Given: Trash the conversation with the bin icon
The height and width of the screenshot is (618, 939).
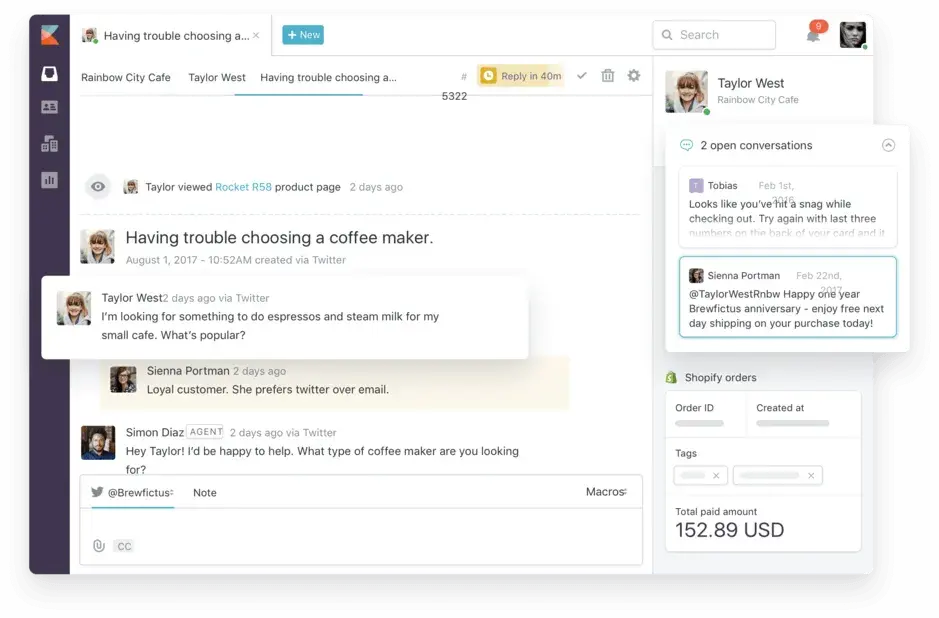Looking at the screenshot, I should click(608, 75).
